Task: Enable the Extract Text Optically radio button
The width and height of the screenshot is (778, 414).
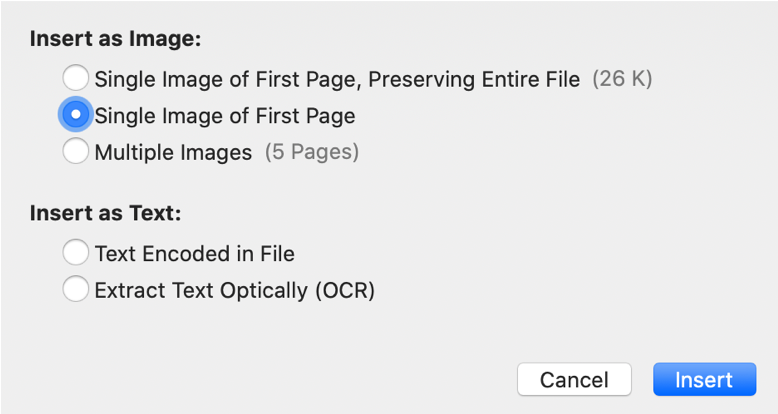Action: [76, 290]
